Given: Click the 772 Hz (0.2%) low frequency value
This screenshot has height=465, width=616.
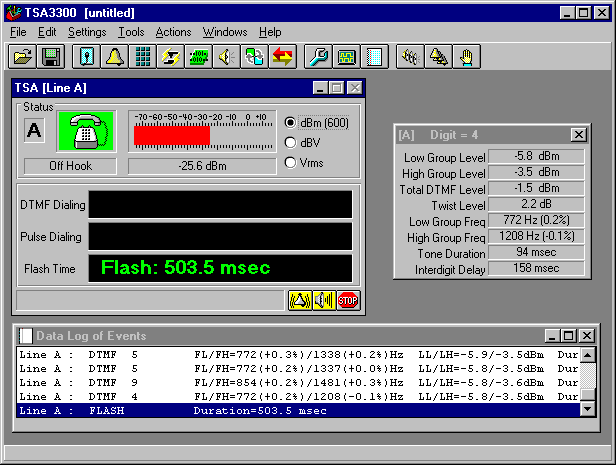Looking at the screenshot, I should pyautogui.click(x=536, y=220).
